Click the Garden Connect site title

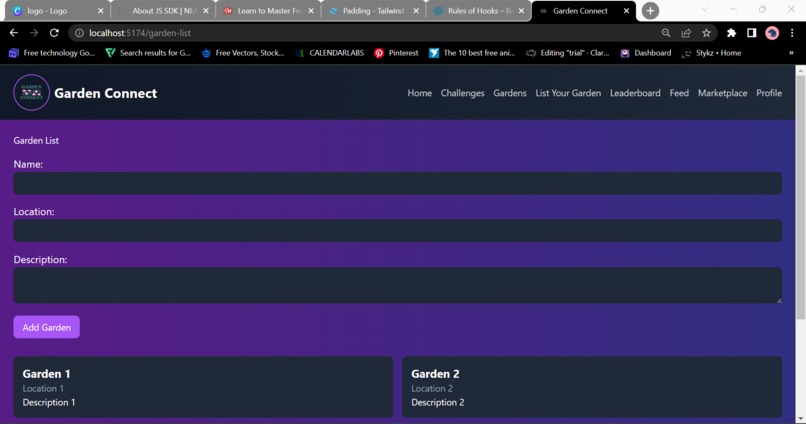[x=105, y=93]
